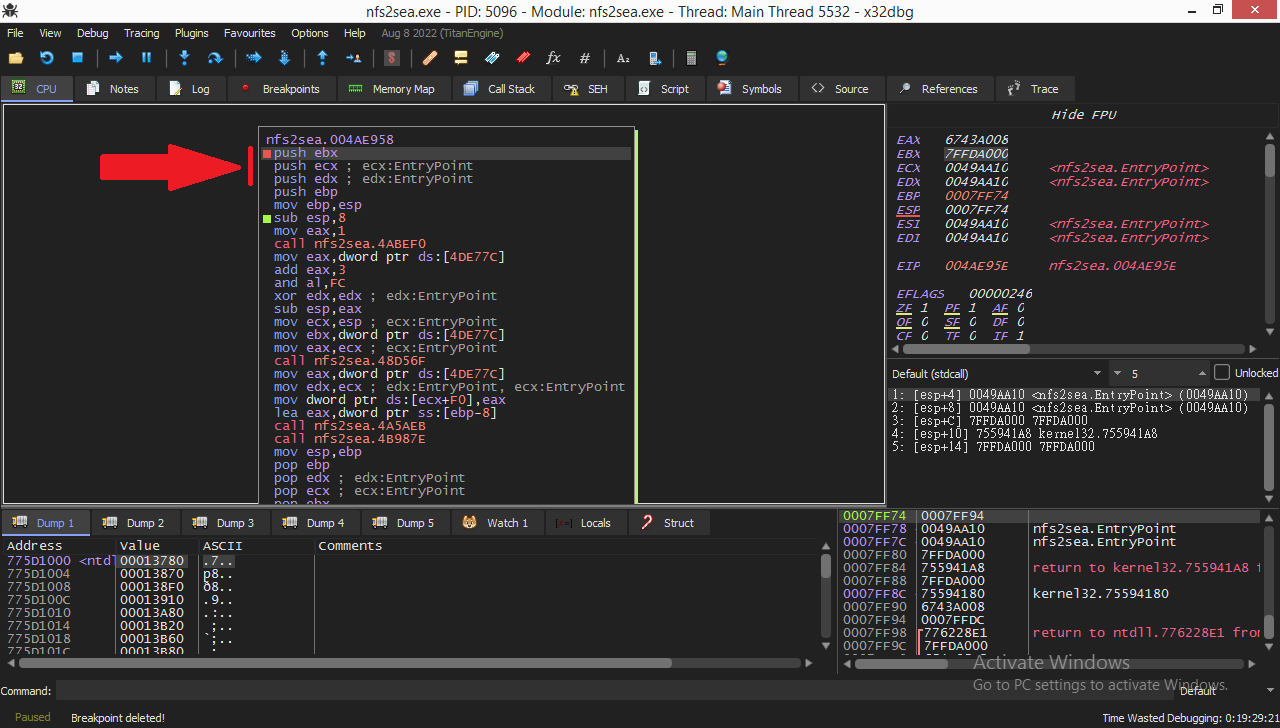
Task: Switch to the Trace tab
Action: point(1034,89)
